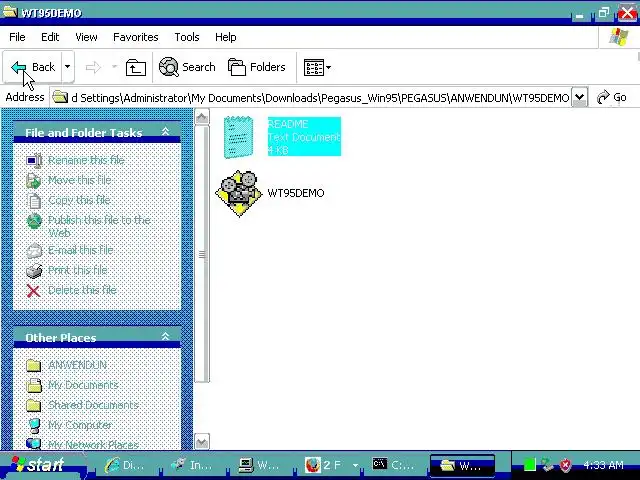Expand the Address bar dropdown list
Image resolution: width=640 pixels, height=480 pixels.
click(x=580, y=98)
